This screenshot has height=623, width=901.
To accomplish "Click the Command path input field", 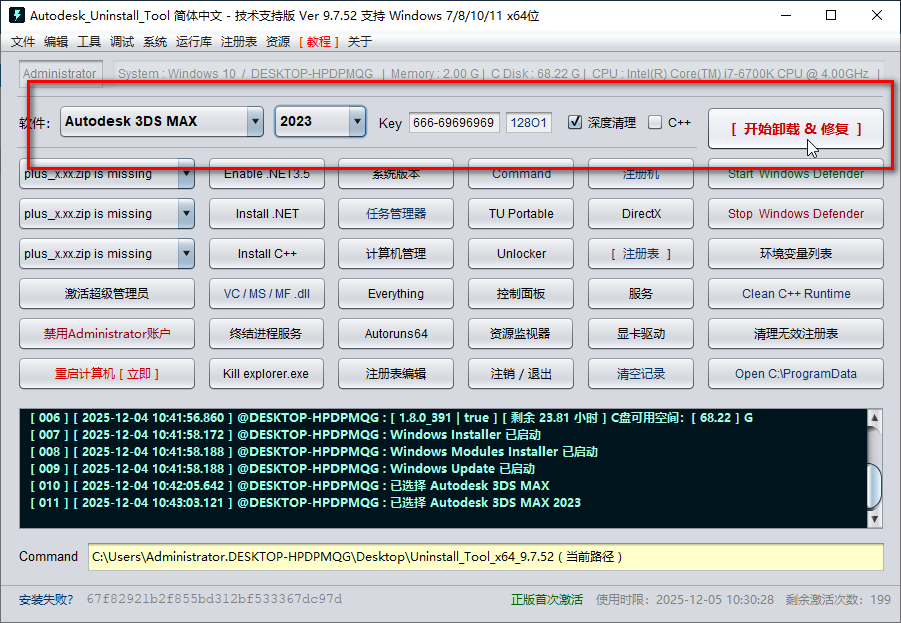I will click(486, 557).
